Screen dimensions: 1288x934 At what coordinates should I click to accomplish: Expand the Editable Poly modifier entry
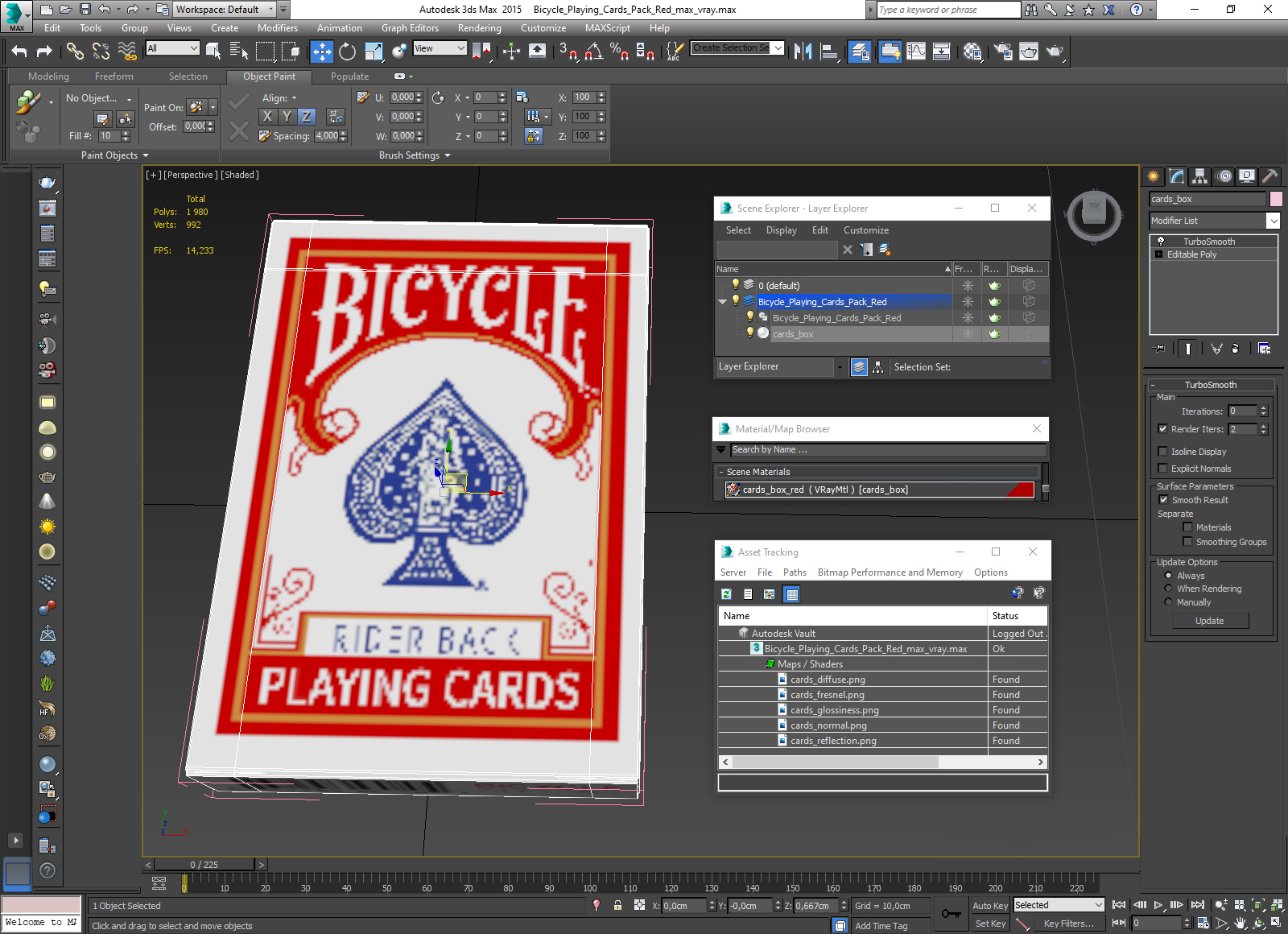[1159, 254]
